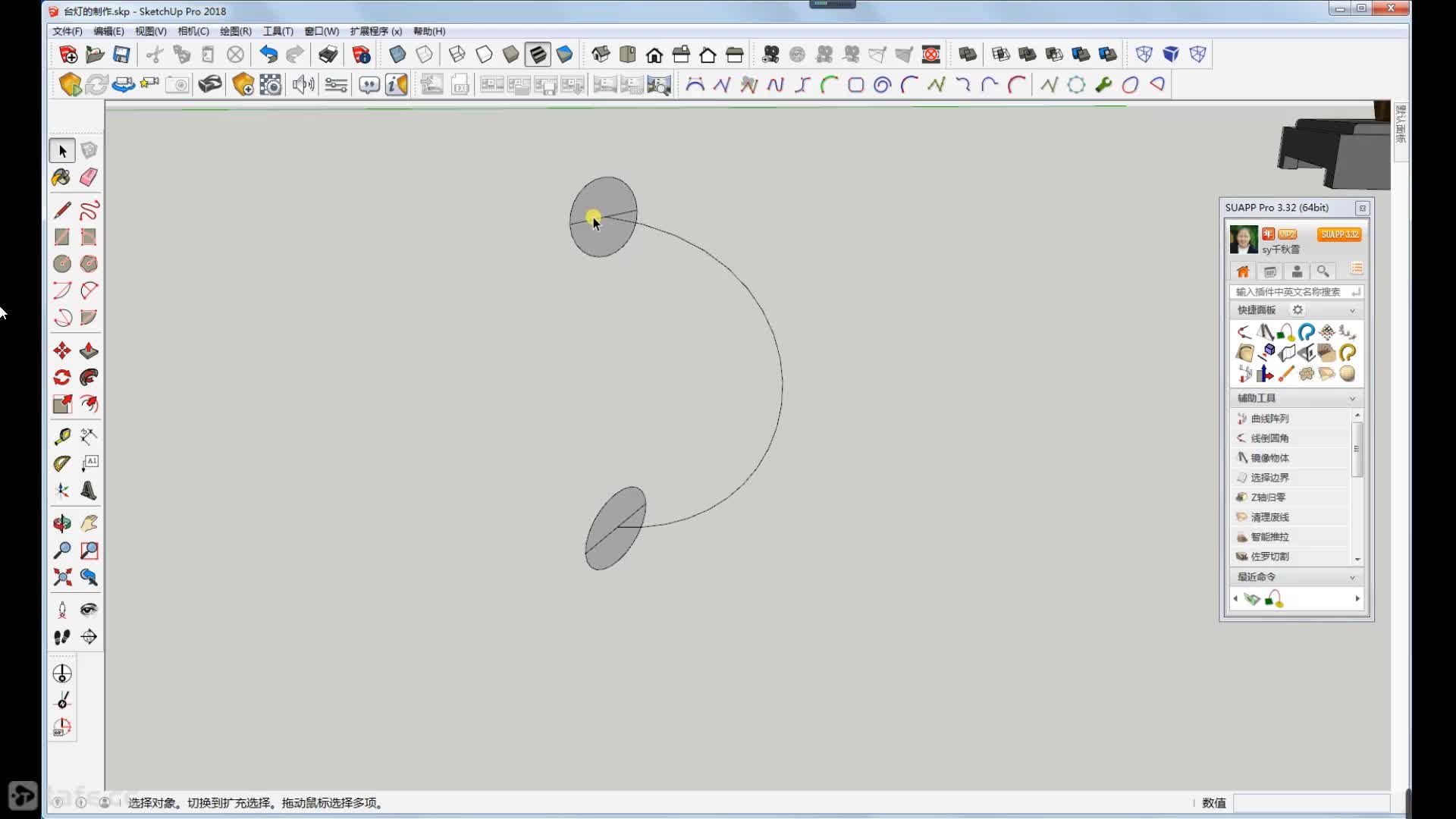Toggle Back Edges face style

(424, 55)
